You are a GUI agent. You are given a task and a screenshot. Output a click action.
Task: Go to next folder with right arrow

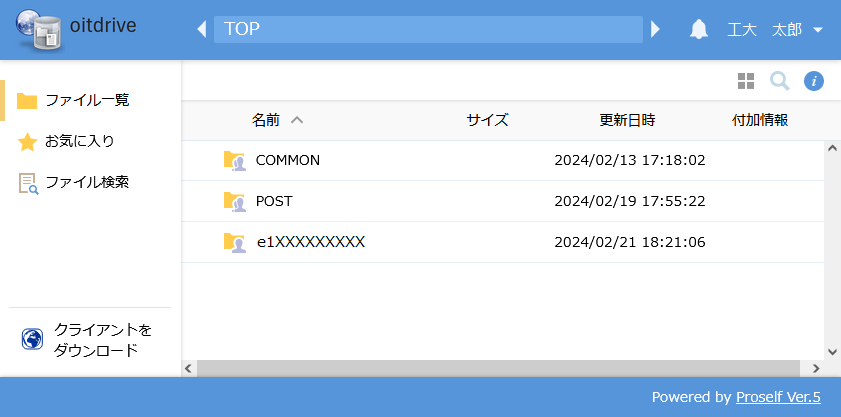pos(655,29)
